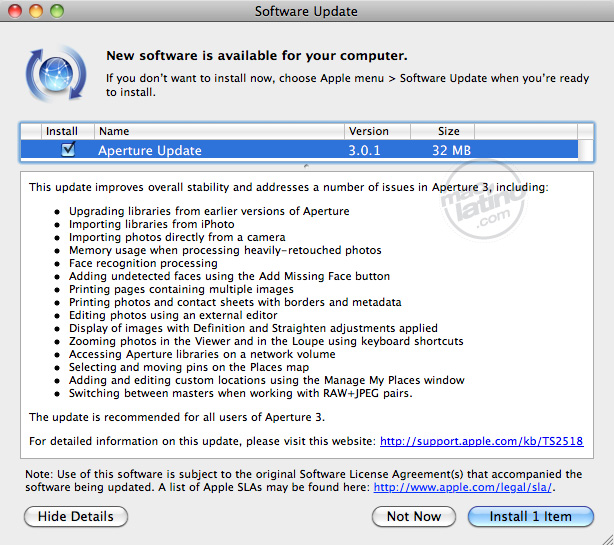Close the Software Update window with the red button

click(x=15, y=11)
